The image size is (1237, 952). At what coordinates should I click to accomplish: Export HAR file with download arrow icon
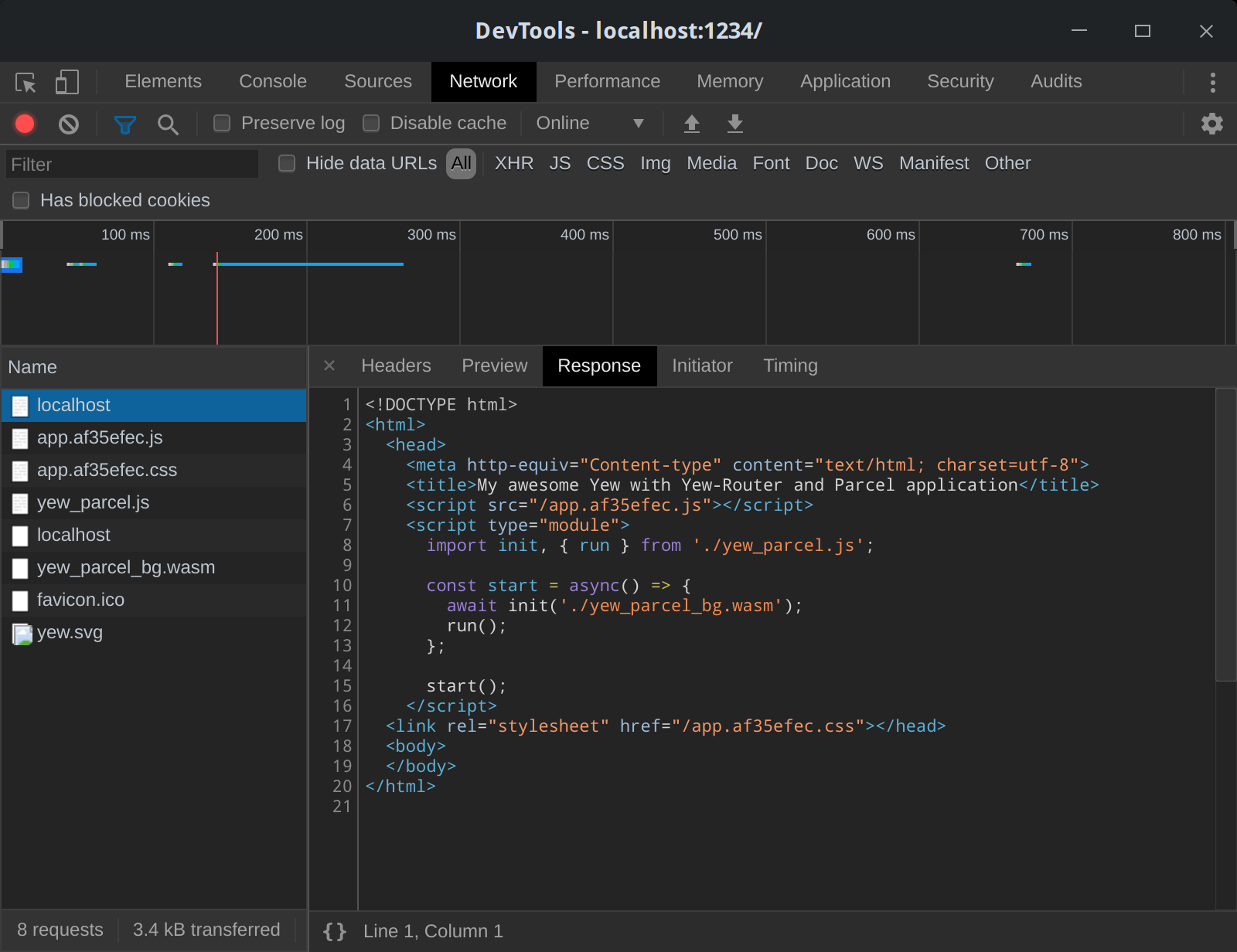[735, 124]
